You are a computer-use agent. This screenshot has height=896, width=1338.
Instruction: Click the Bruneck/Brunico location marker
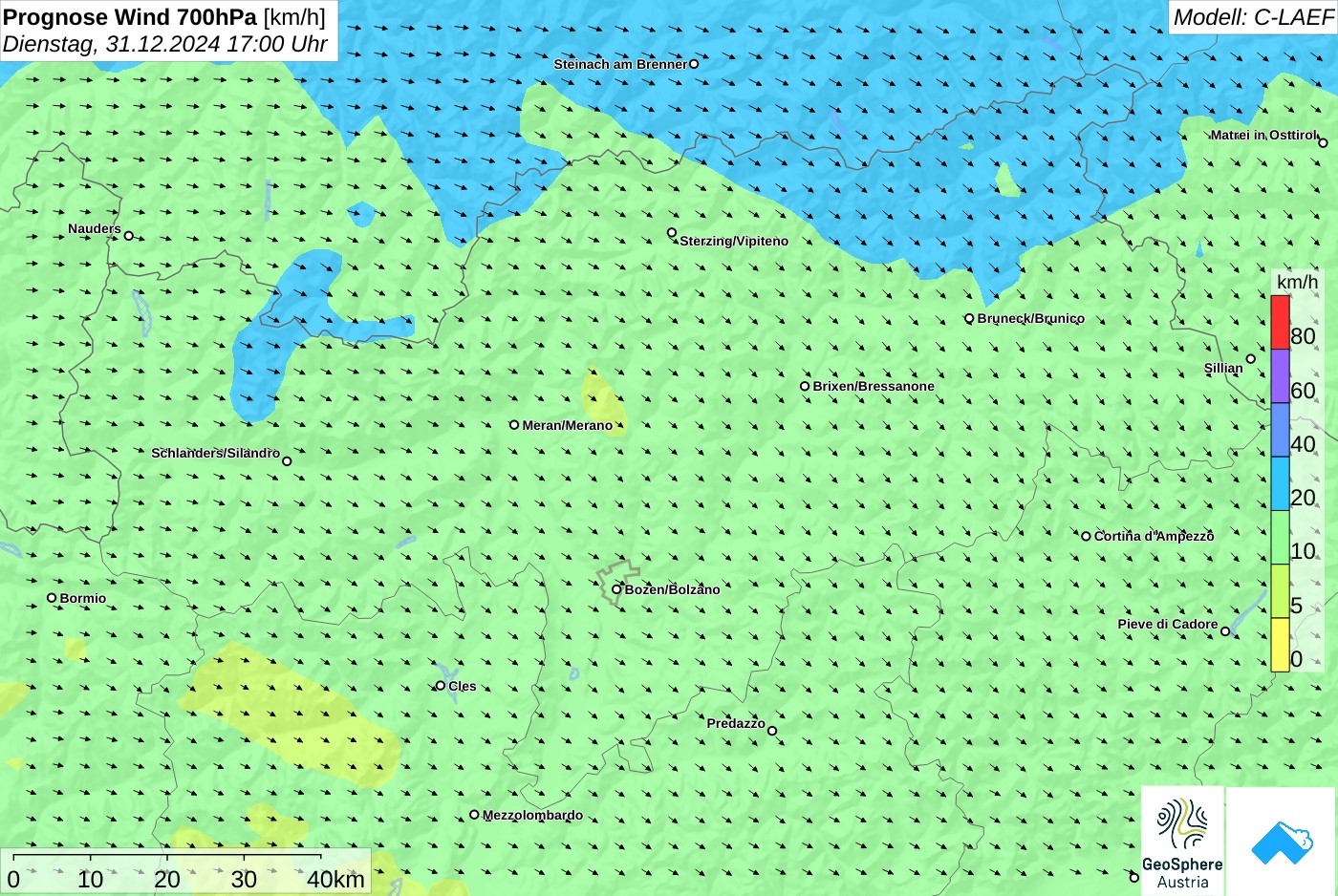coord(969,319)
